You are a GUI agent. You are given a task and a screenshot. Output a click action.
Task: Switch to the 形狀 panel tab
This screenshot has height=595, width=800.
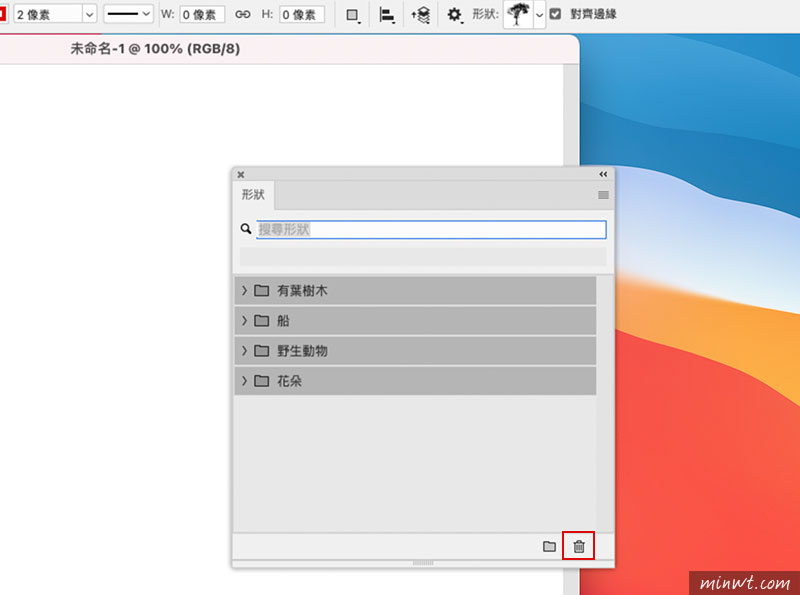coord(254,194)
